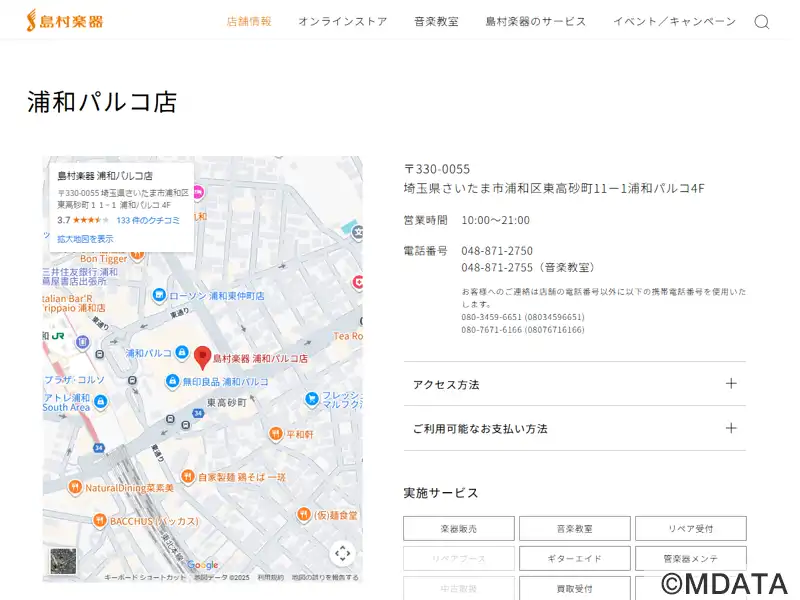Click the red Shimamura store map pin
This screenshot has height=600, width=800.
pyautogui.click(x=202, y=356)
